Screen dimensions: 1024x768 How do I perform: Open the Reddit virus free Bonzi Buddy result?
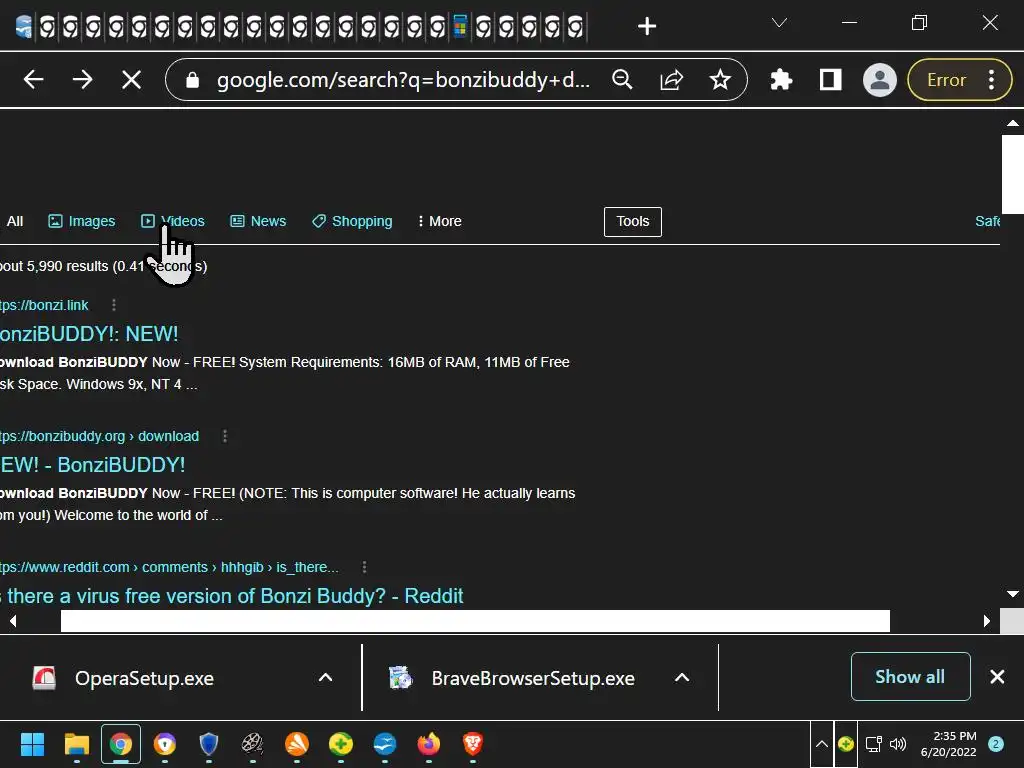[232, 596]
